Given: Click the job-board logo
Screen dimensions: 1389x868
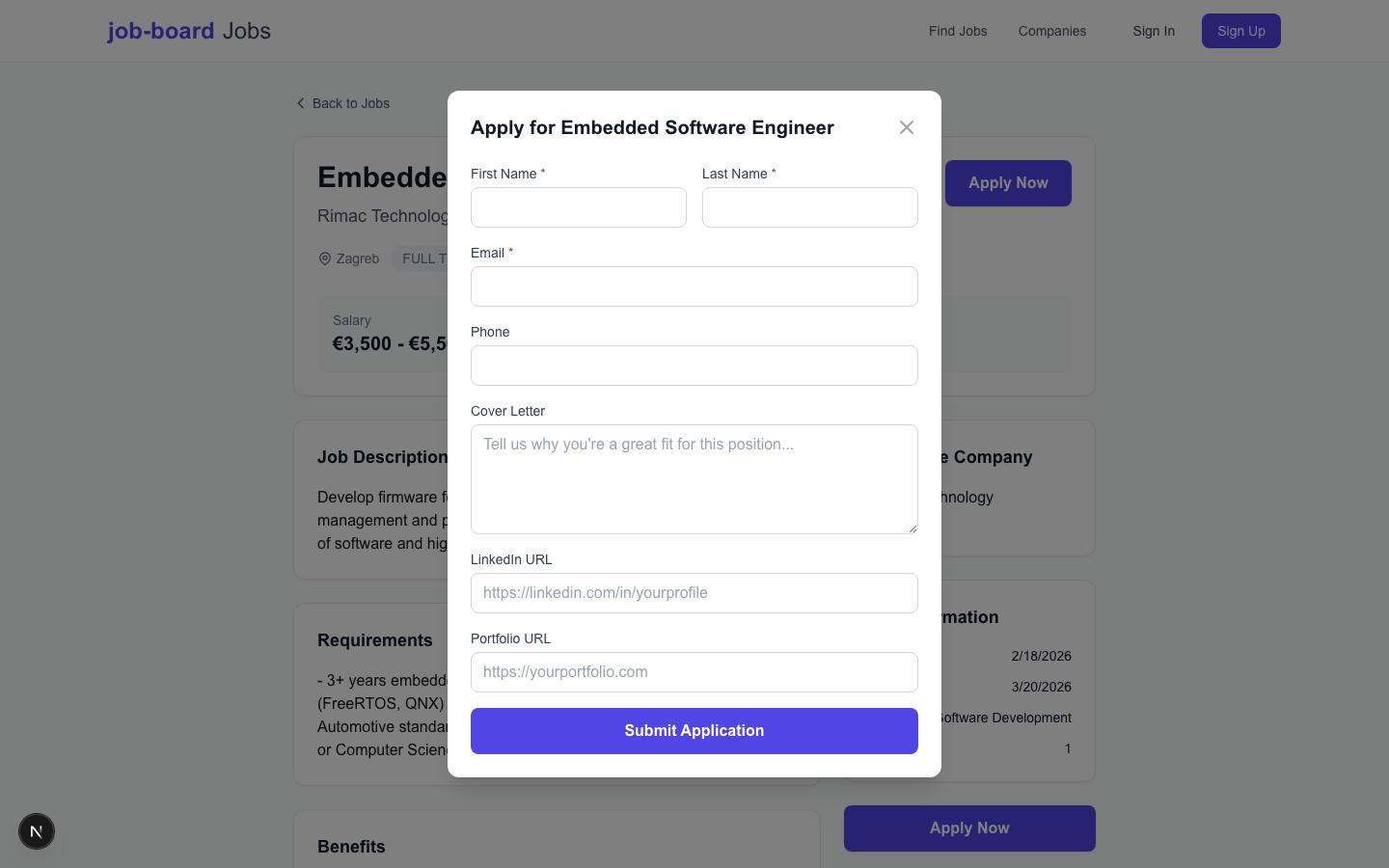Looking at the screenshot, I should click(x=160, y=30).
